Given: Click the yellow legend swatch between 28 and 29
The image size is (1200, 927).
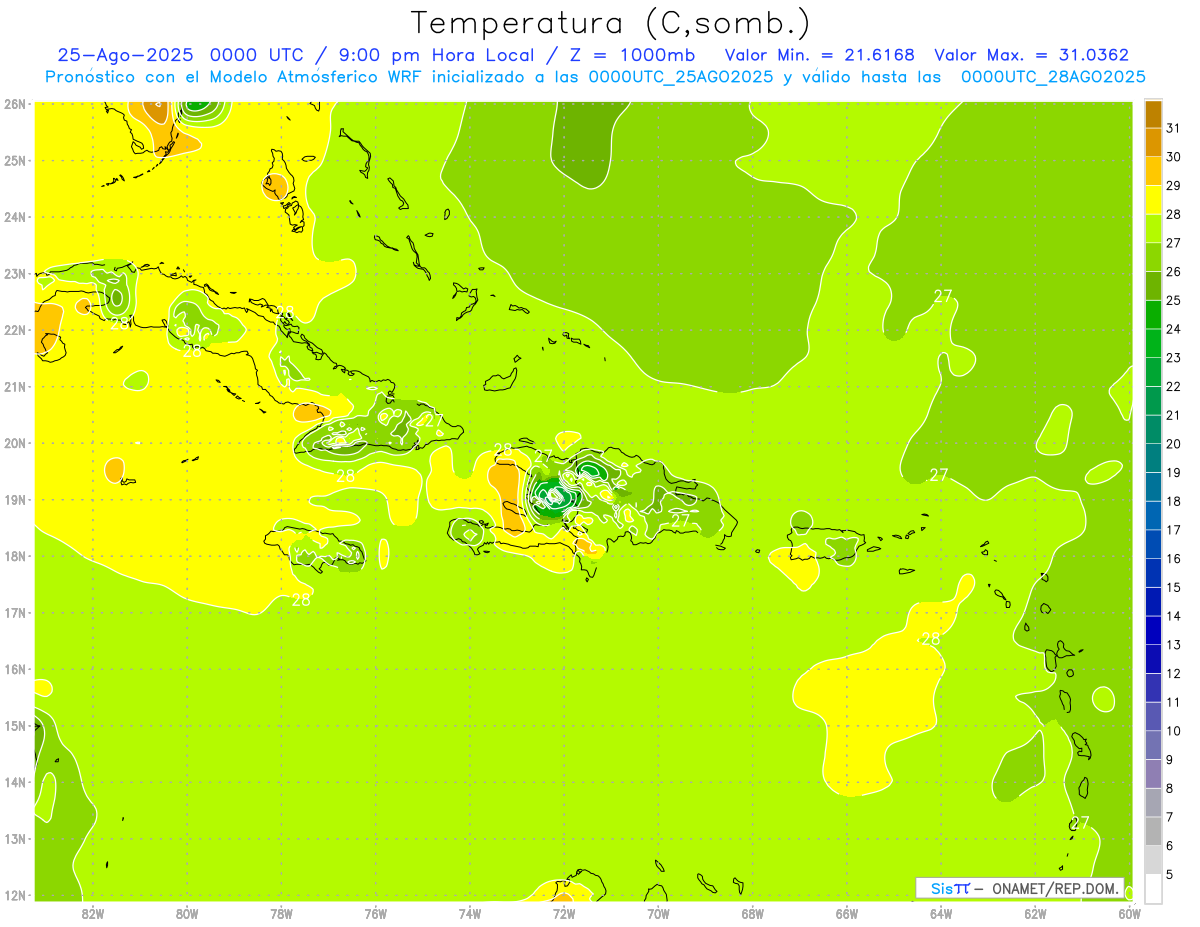Looking at the screenshot, I should pyautogui.click(x=1153, y=200).
